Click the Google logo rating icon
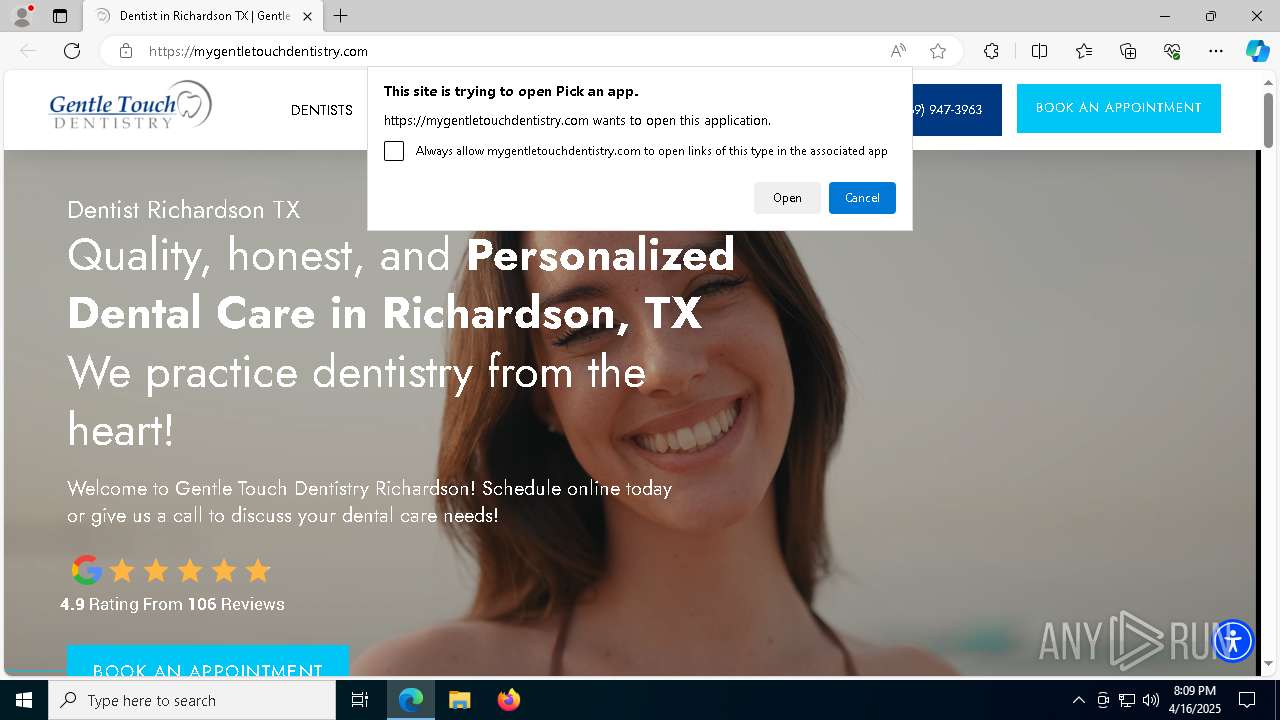Image resolution: width=1280 pixels, height=720 pixels. click(87, 570)
